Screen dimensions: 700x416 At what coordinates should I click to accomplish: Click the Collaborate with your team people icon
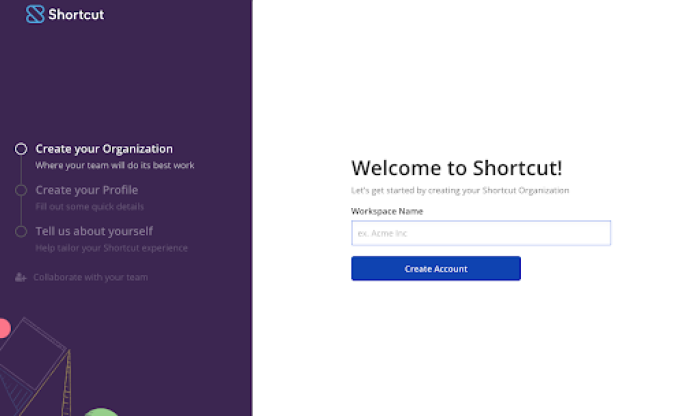point(21,277)
